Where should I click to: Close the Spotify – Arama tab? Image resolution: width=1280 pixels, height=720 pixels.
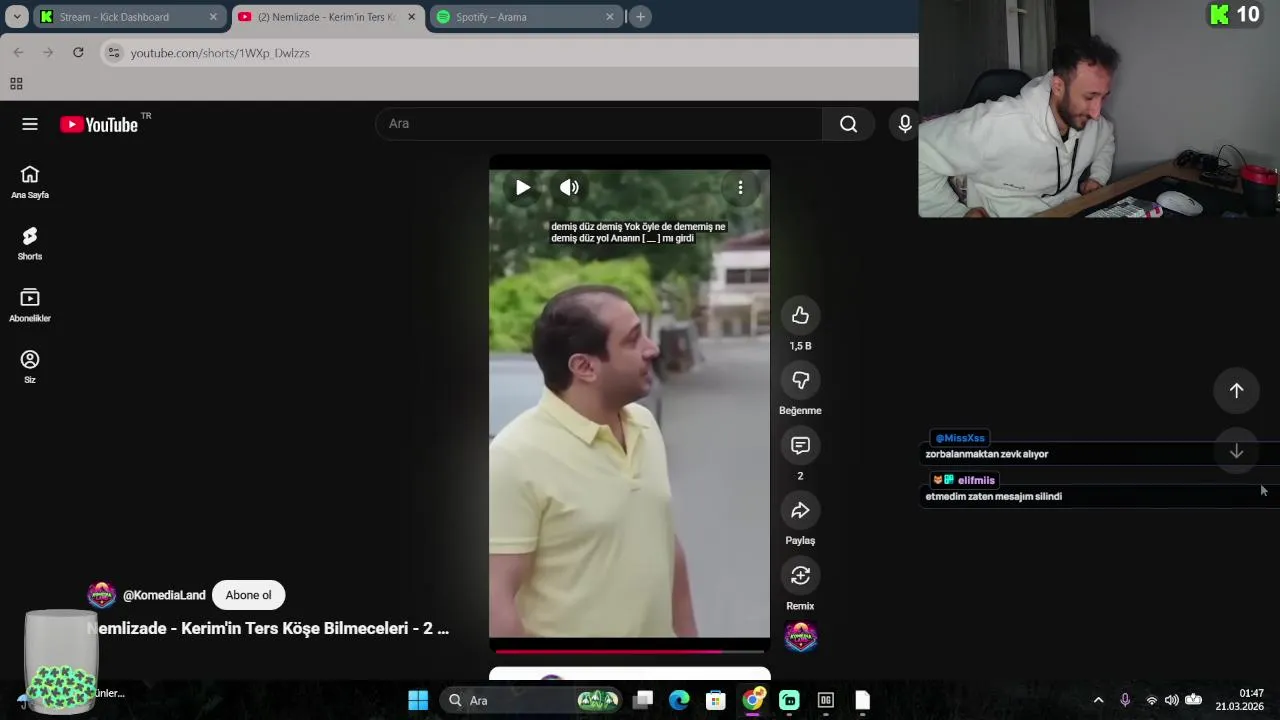point(610,17)
